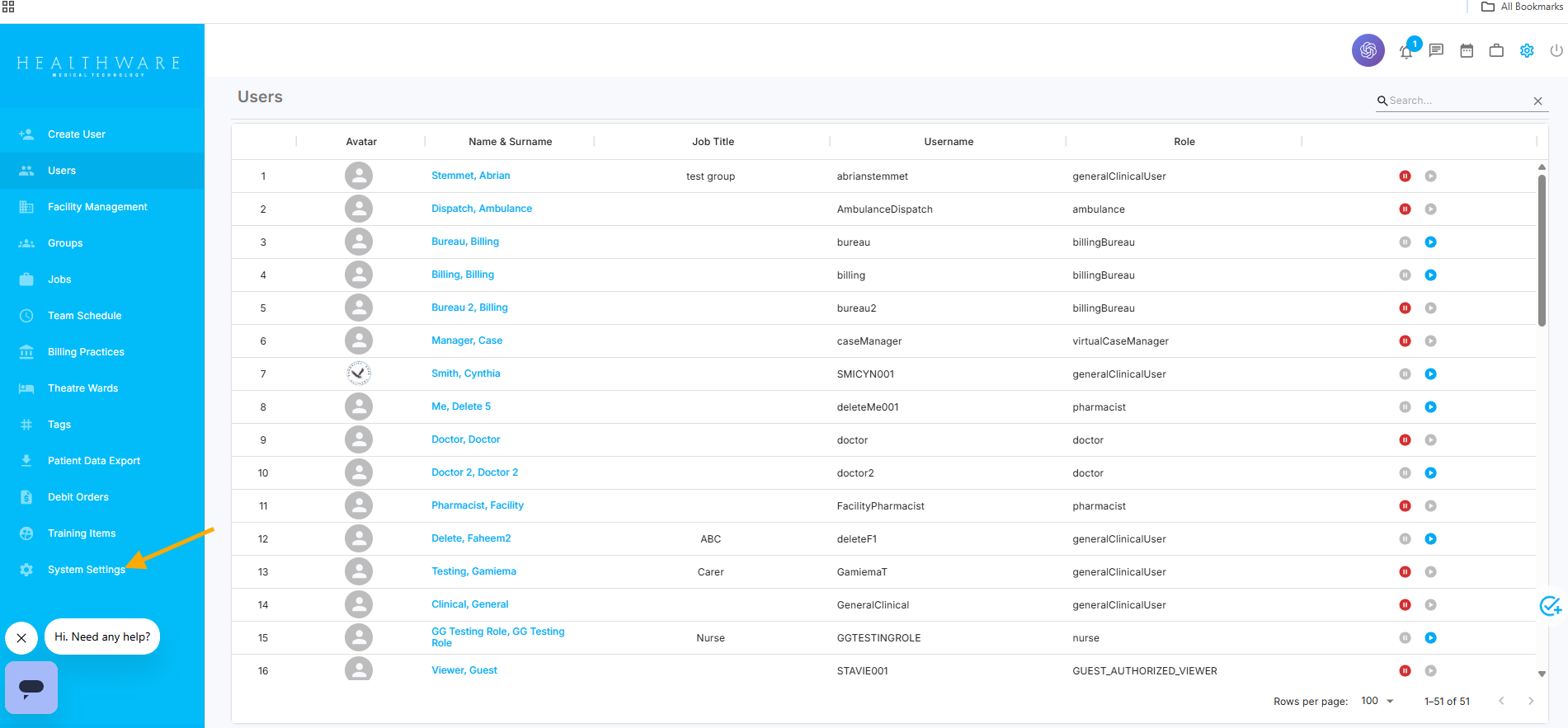Click the power logout icon
Image resolution: width=1568 pixels, height=728 pixels.
(1556, 51)
